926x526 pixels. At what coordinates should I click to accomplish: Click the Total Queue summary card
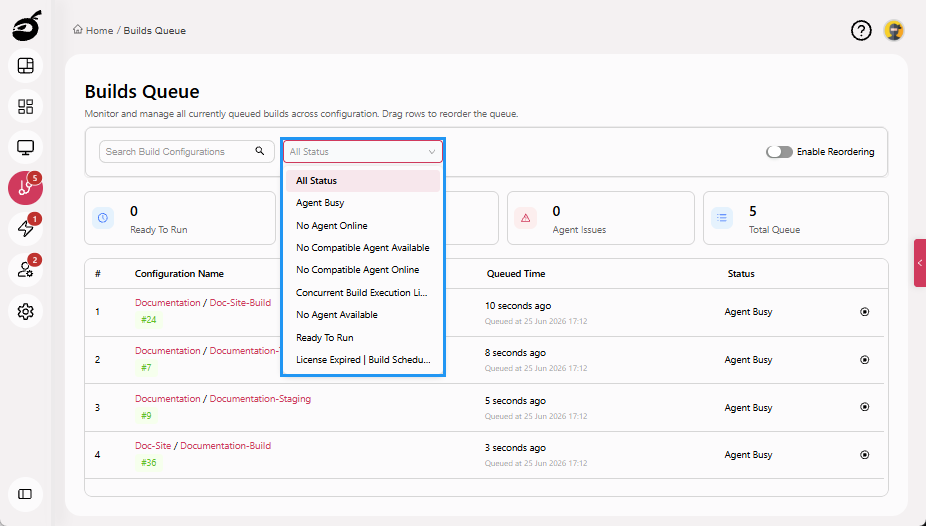coord(795,218)
